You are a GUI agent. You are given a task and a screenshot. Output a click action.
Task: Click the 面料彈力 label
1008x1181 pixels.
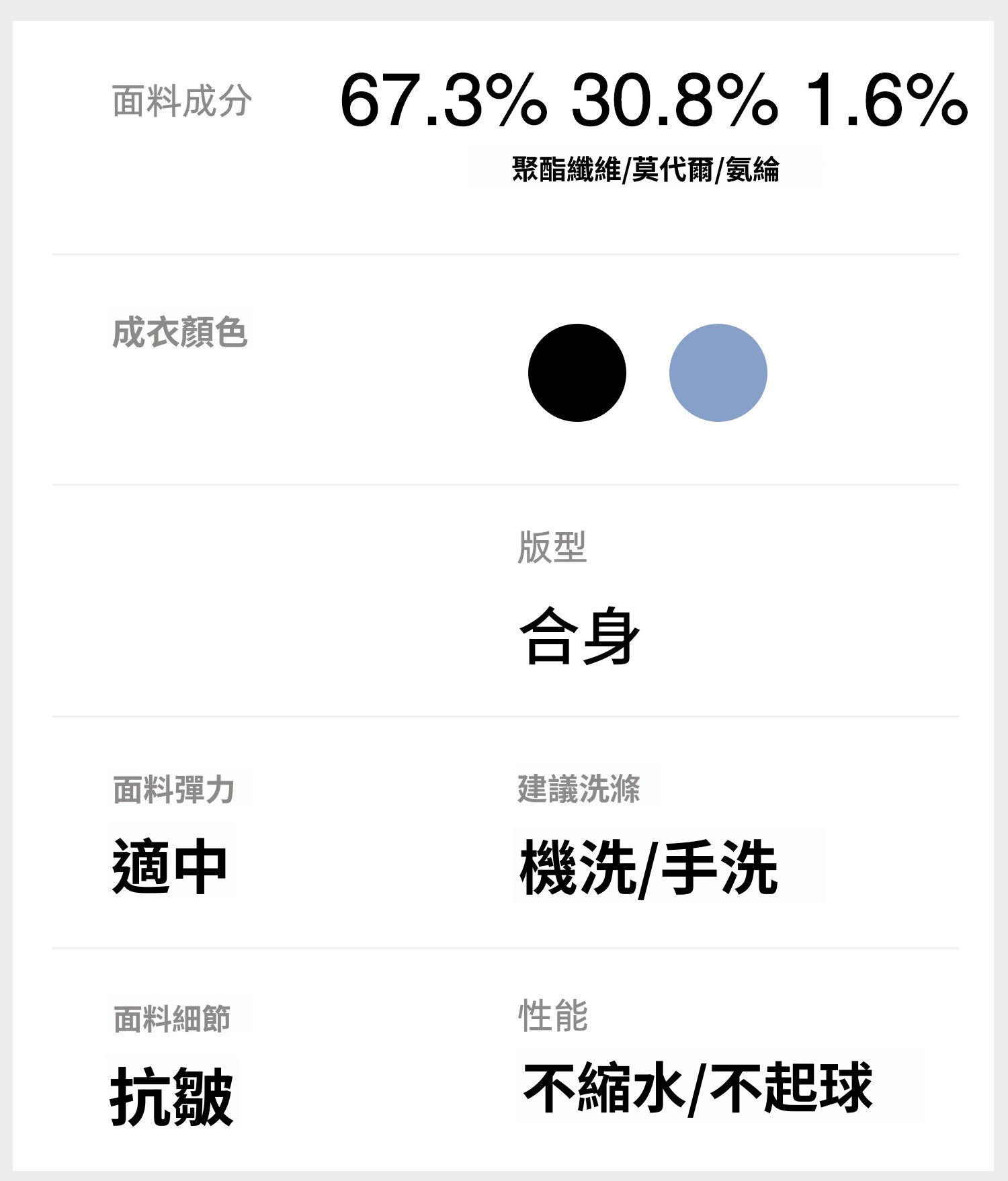[173, 789]
